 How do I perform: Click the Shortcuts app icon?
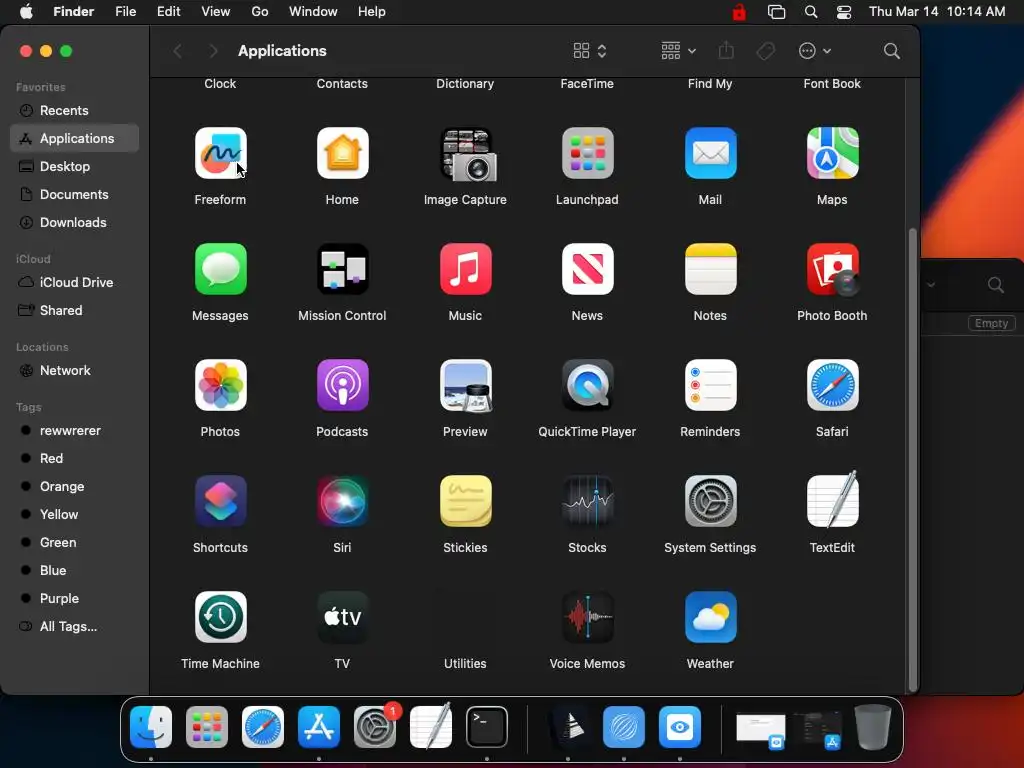click(x=220, y=500)
